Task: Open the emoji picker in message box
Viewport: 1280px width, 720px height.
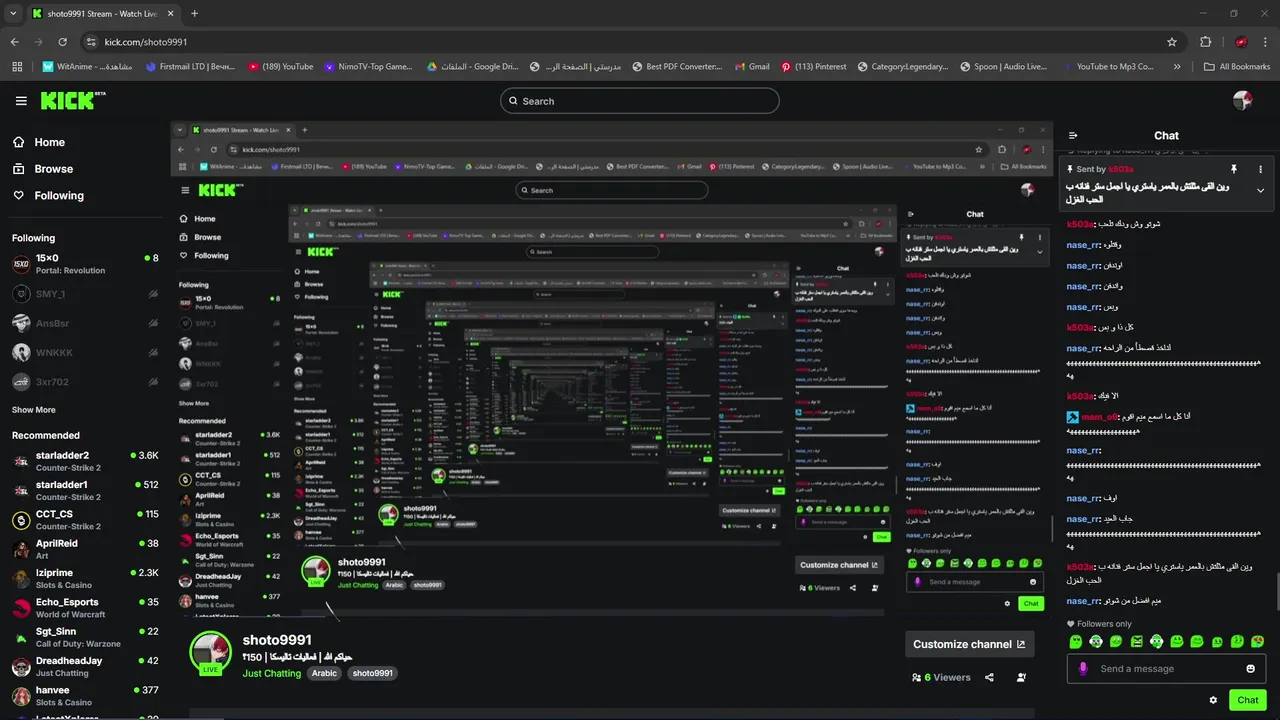Action: [1250, 669]
